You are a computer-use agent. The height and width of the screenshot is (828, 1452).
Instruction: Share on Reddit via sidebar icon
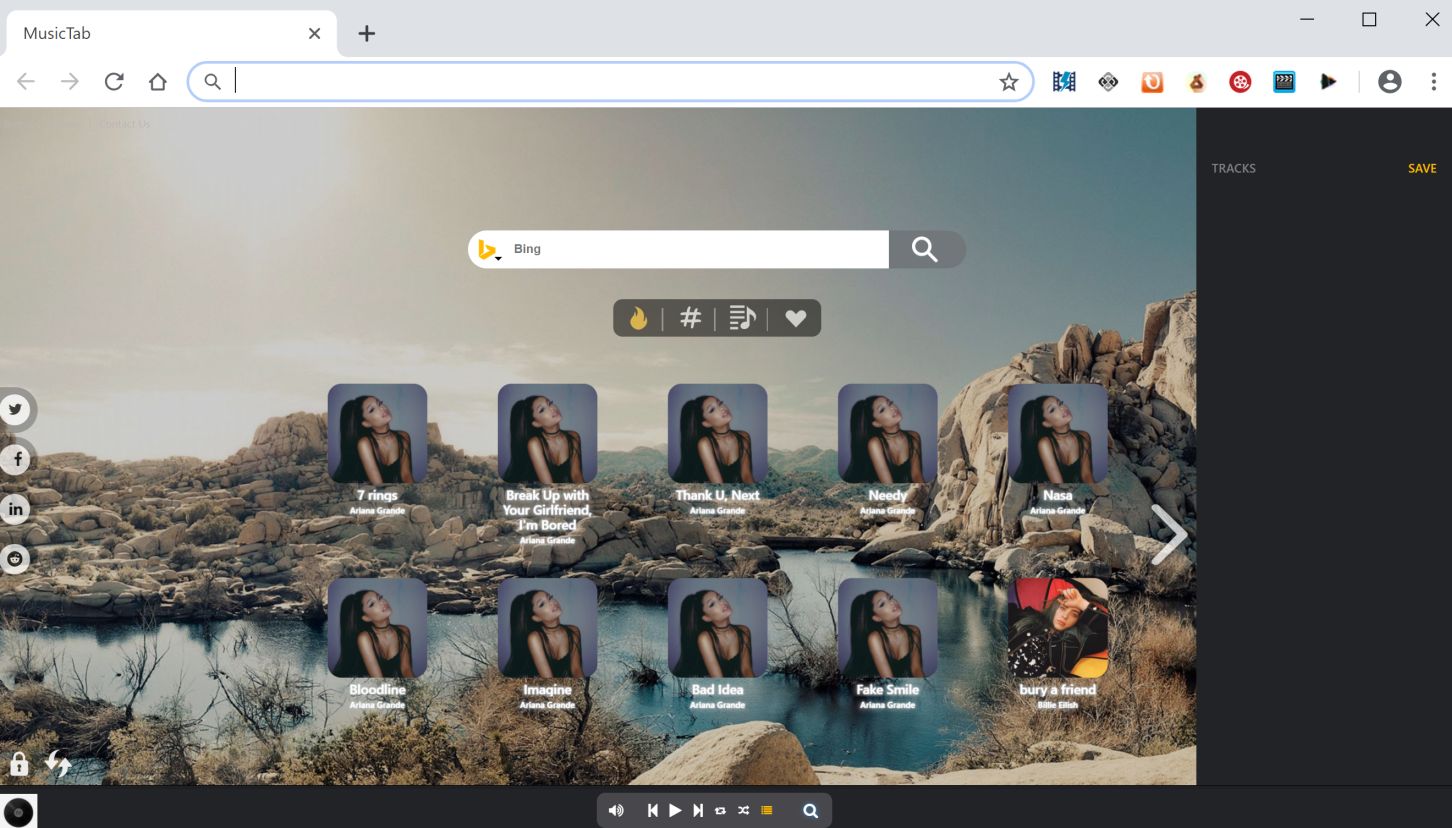(16, 559)
